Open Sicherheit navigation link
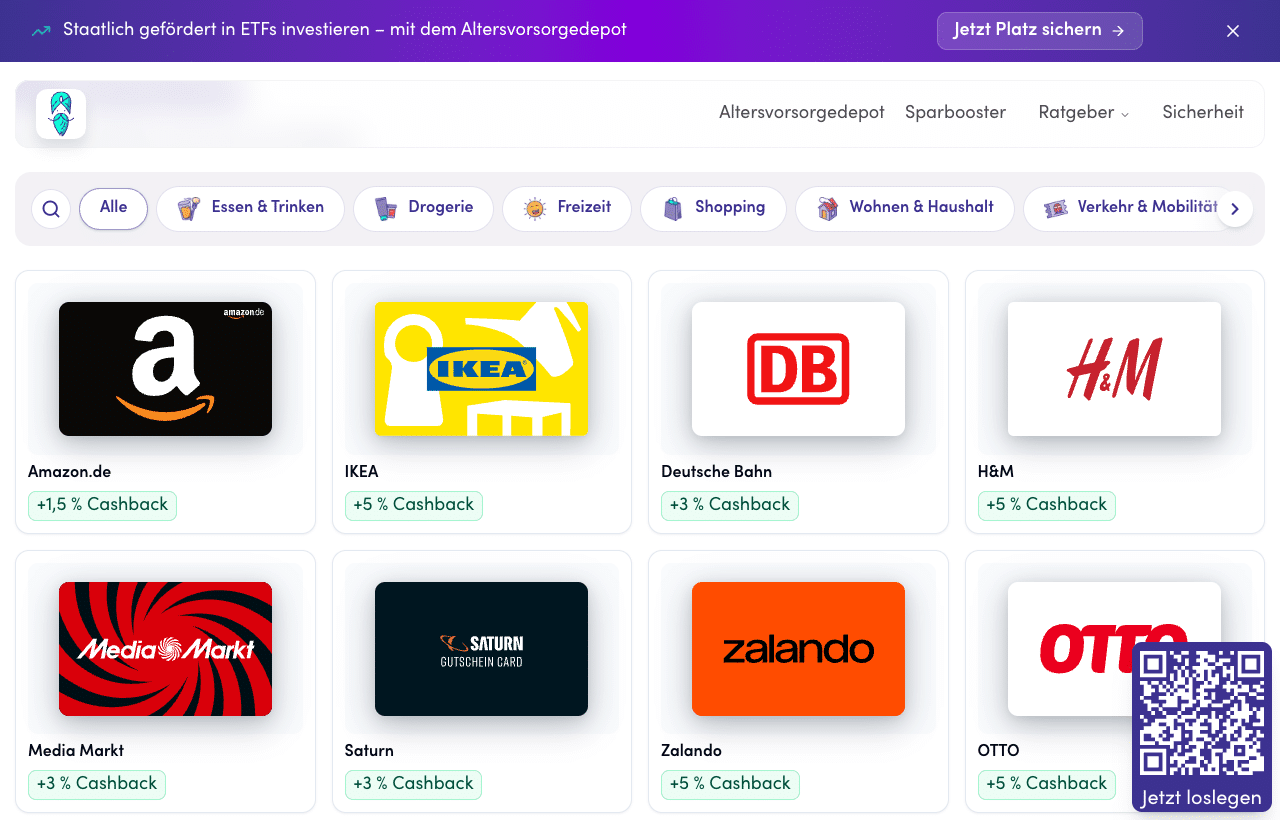 coord(1203,113)
